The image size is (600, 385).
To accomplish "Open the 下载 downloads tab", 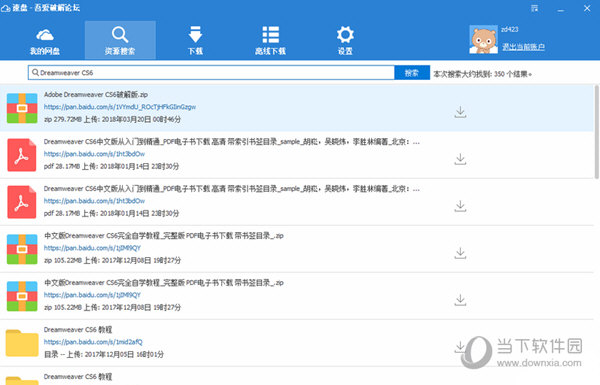I will coord(195,41).
